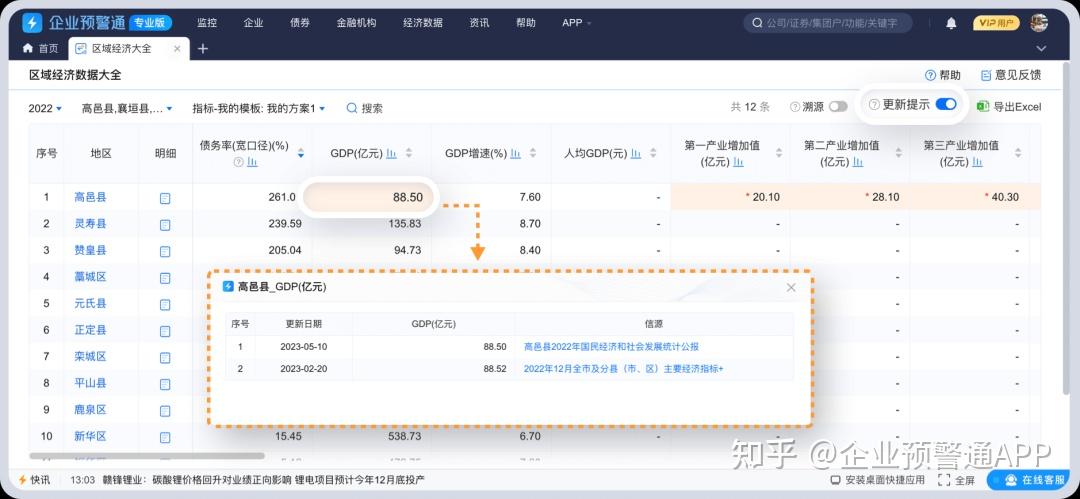Screen dimensions: 1080x499
Task: Open detail icon for 高邑县 row
Action: click(165, 198)
